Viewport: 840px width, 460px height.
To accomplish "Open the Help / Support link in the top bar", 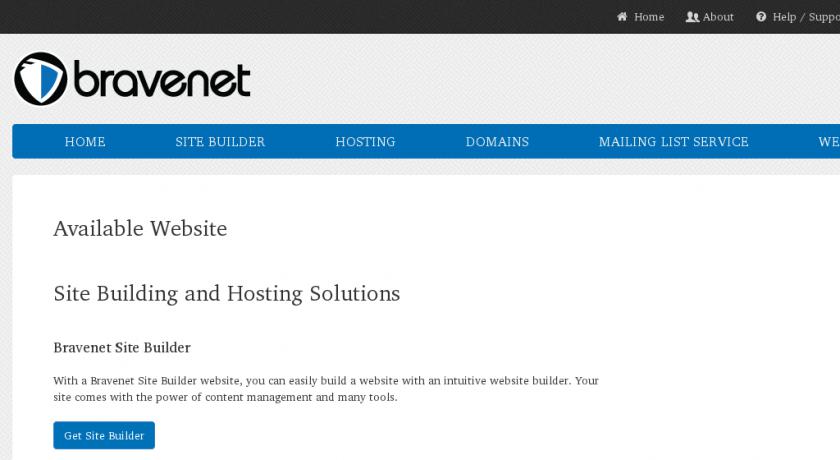I will coord(806,17).
